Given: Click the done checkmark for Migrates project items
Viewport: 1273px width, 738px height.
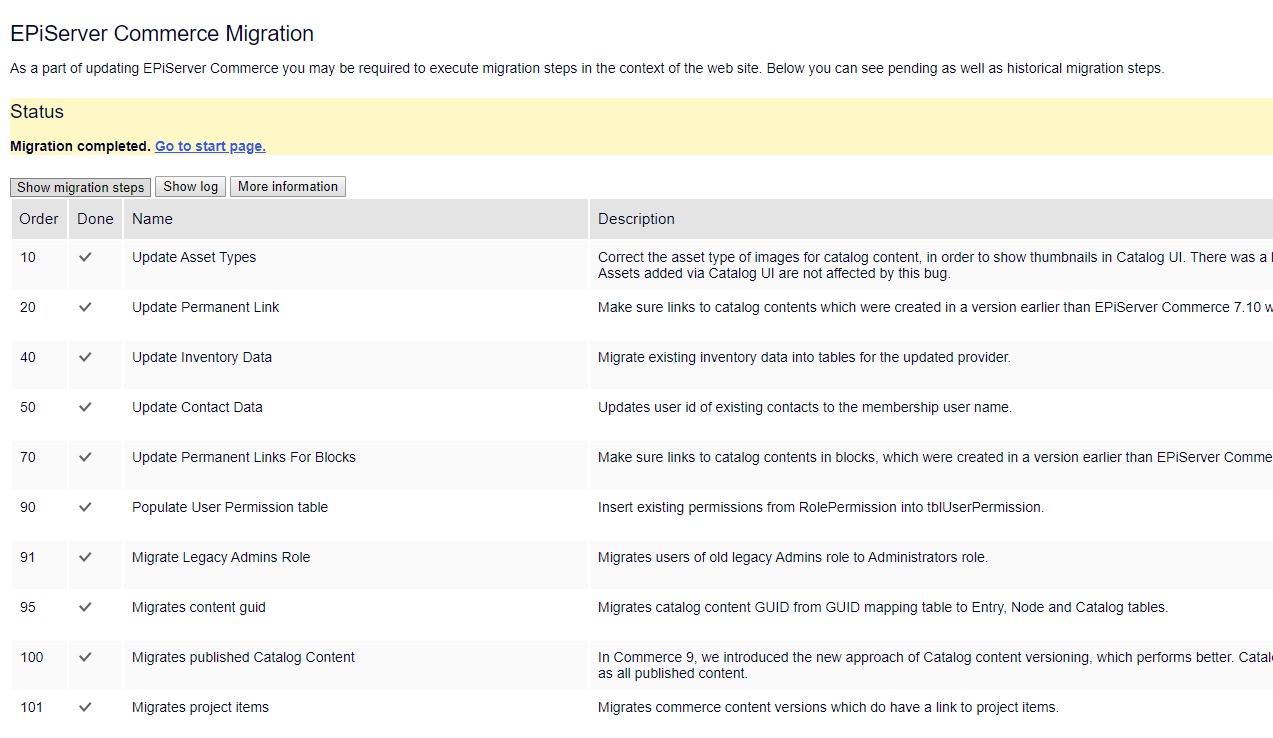Looking at the screenshot, I should (x=85, y=707).
